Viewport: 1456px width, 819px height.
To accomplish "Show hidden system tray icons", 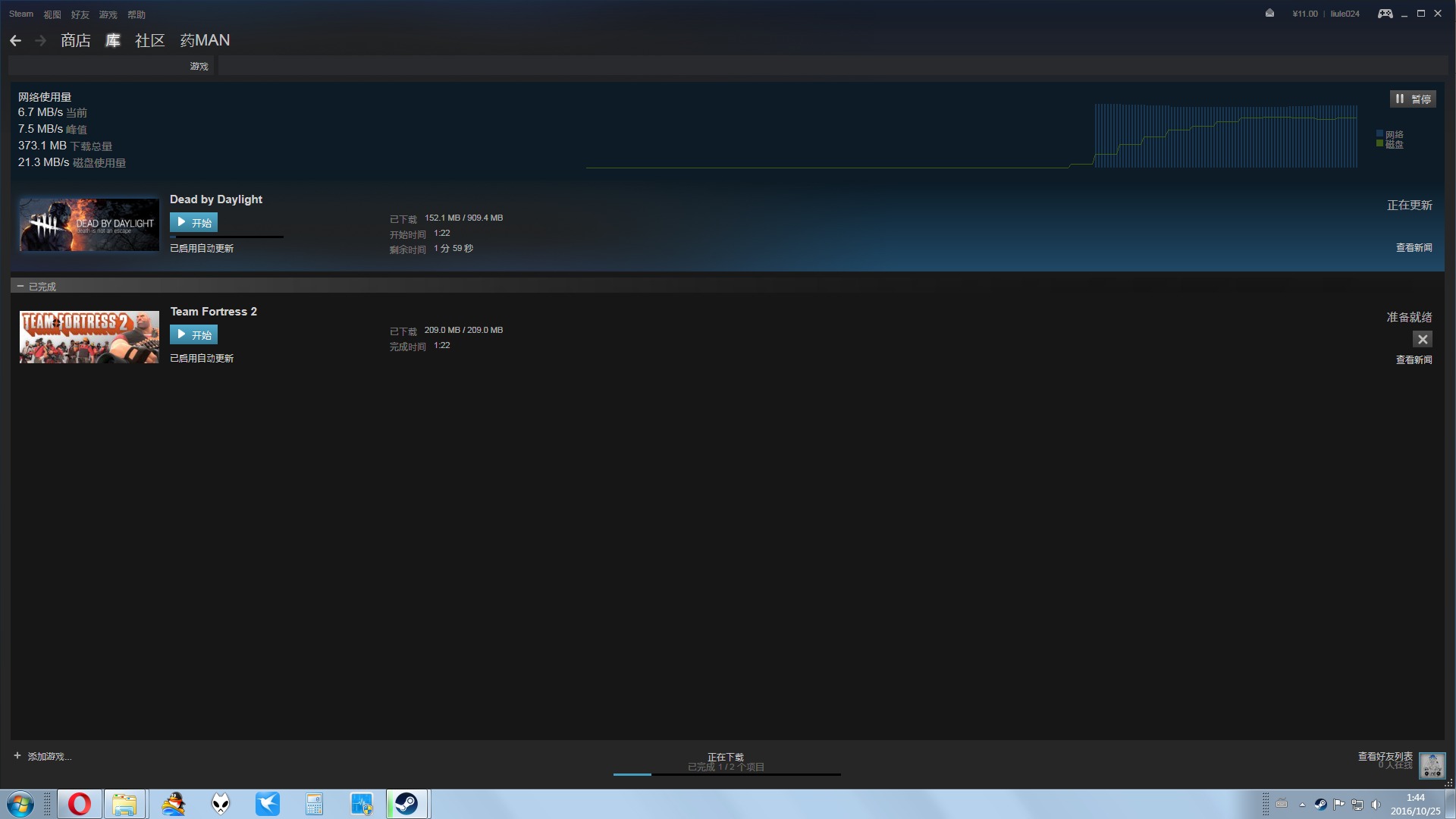I will (1302, 805).
